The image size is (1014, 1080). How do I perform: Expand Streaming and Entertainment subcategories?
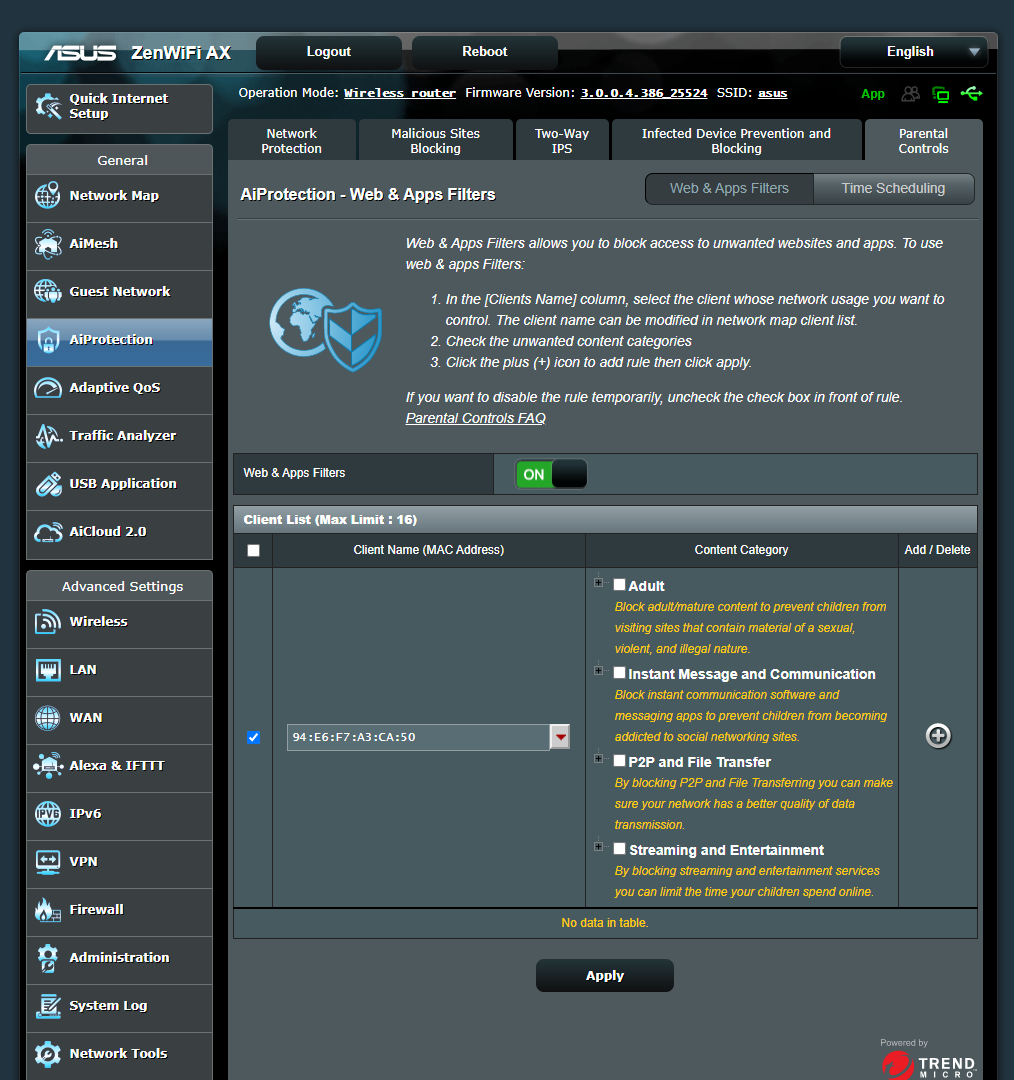599,847
